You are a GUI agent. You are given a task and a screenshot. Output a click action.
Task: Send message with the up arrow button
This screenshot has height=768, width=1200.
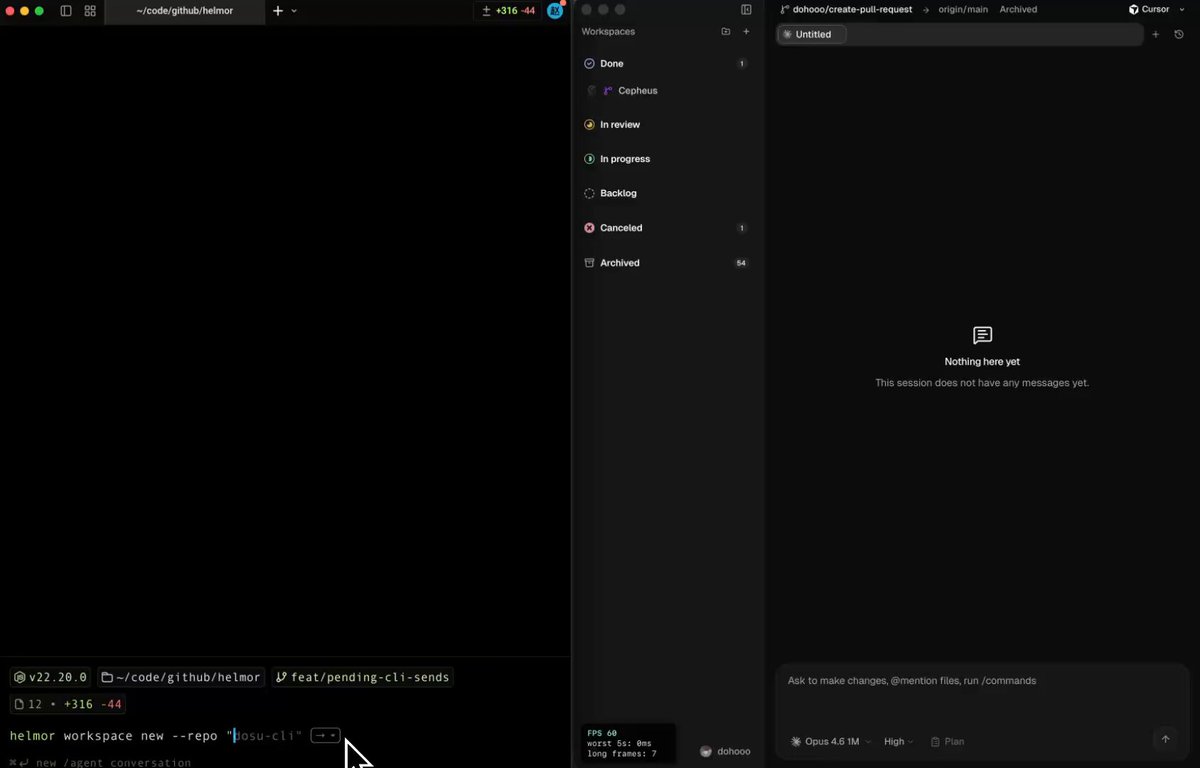(1165, 740)
